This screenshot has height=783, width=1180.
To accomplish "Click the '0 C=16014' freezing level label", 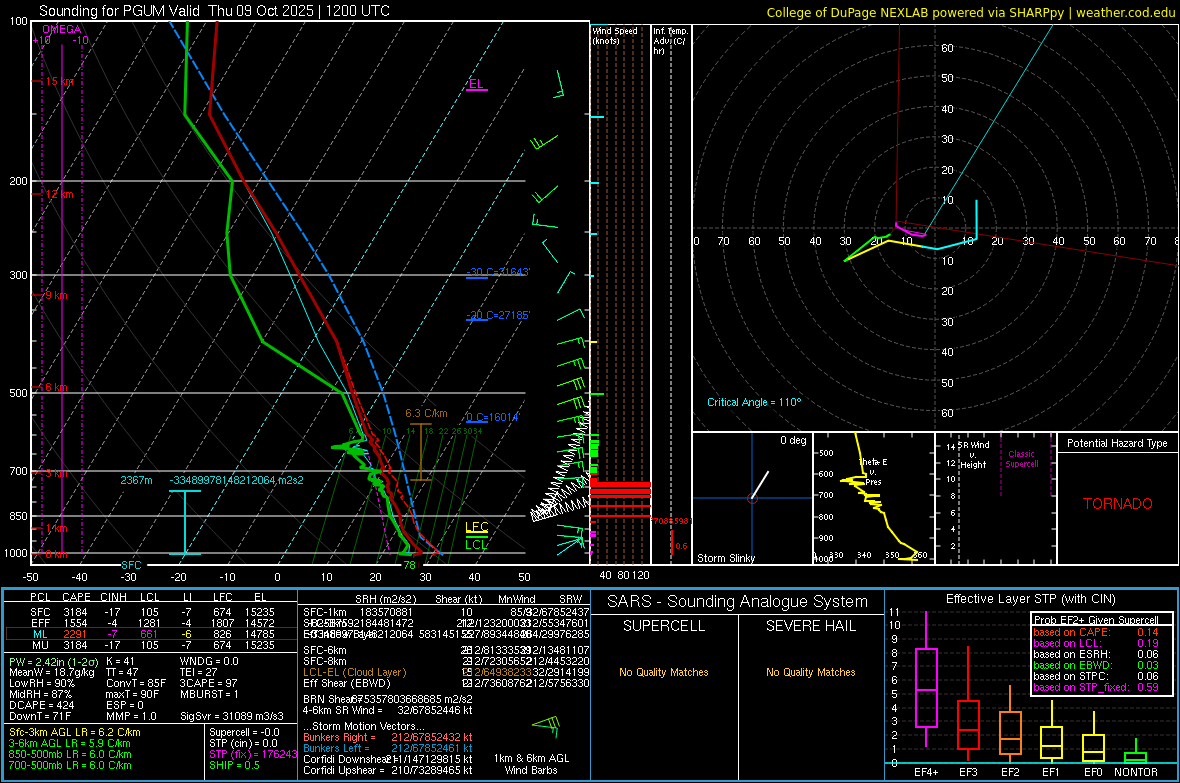I will tap(493, 417).
